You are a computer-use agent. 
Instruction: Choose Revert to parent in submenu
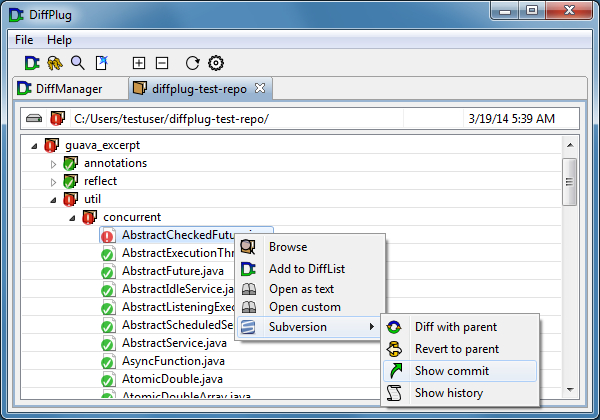tap(460, 349)
